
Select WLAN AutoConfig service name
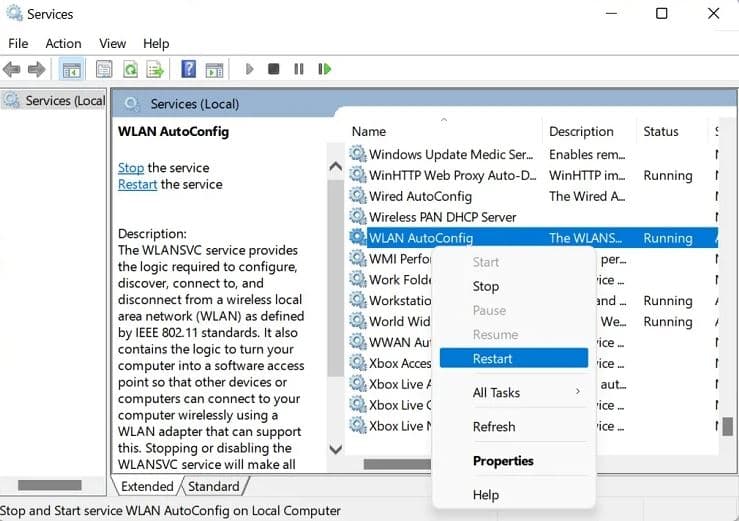pos(421,238)
